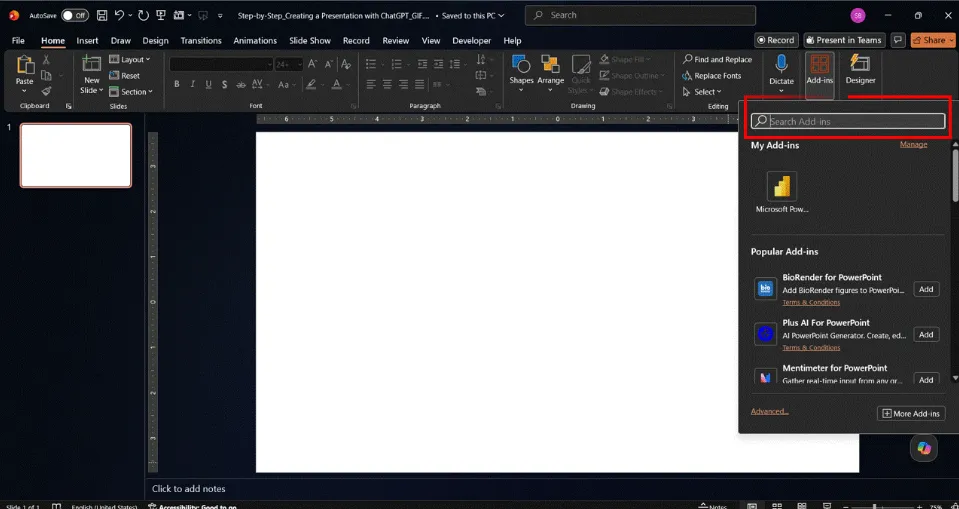
Task: Click Replace Fonts in Editing group
Action: click(x=711, y=76)
